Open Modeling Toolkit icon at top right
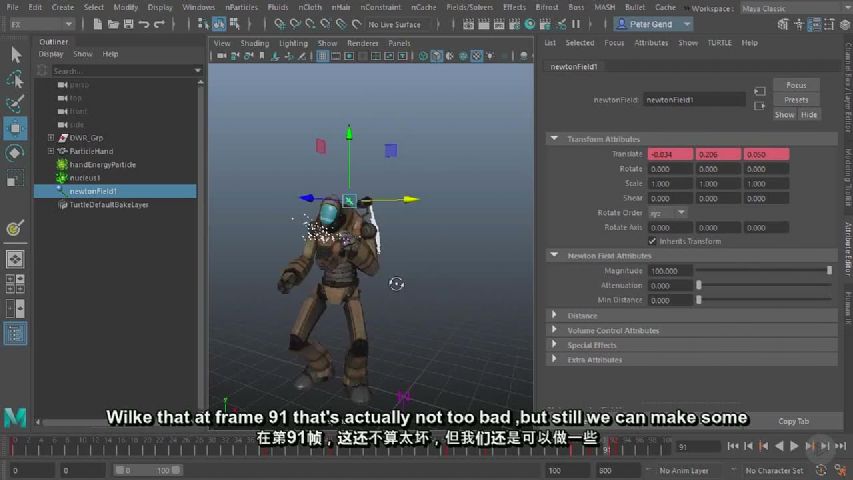Screen dimensions: 853x480 (x=783, y=24)
